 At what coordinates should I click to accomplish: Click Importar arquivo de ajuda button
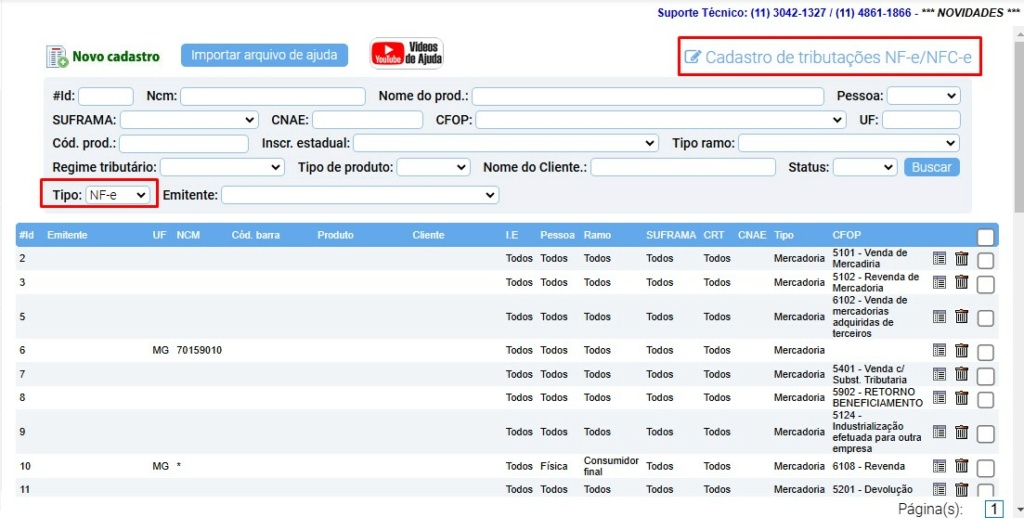(264, 55)
